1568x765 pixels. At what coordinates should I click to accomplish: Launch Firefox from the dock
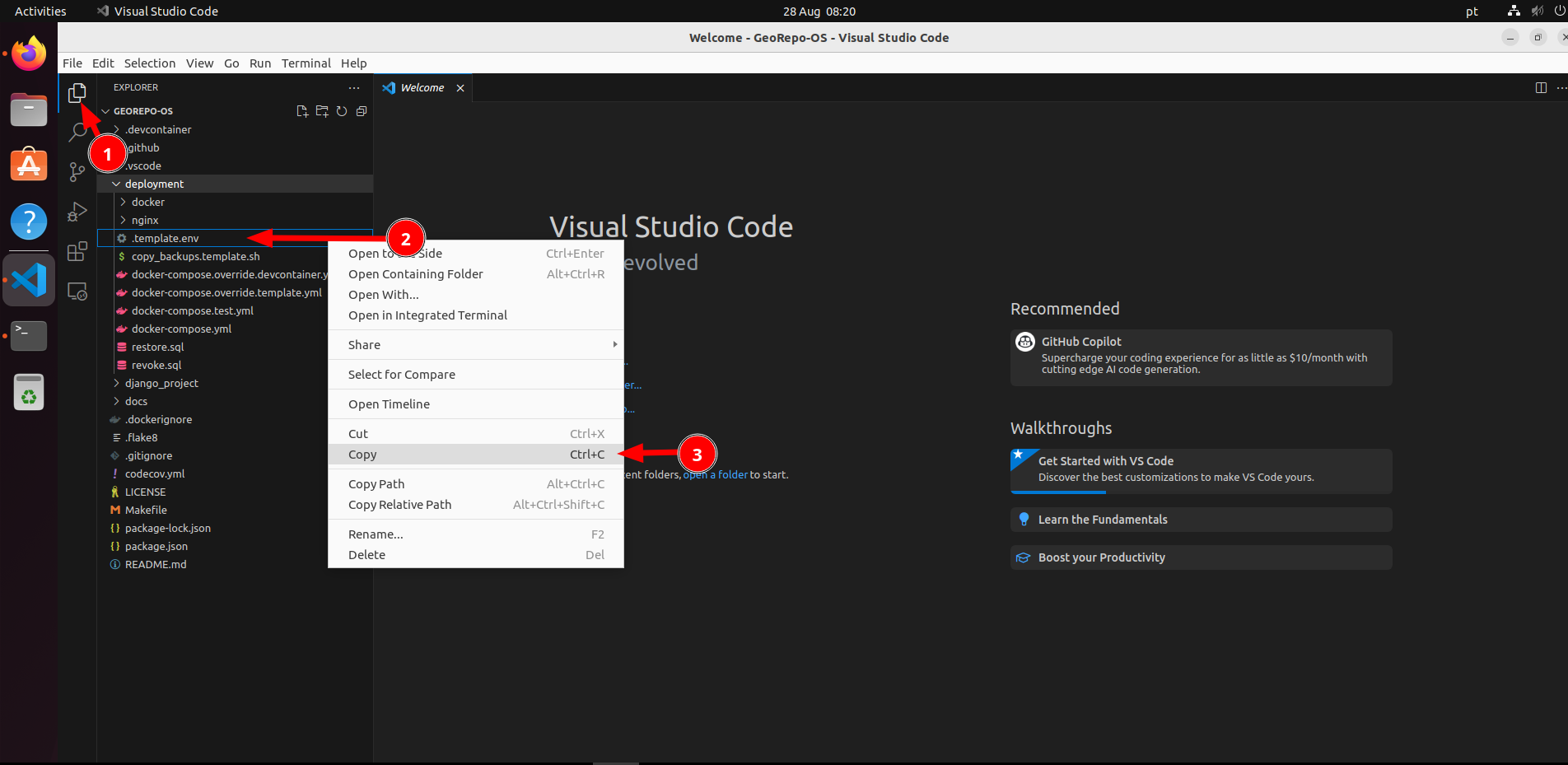pyautogui.click(x=29, y=54)
